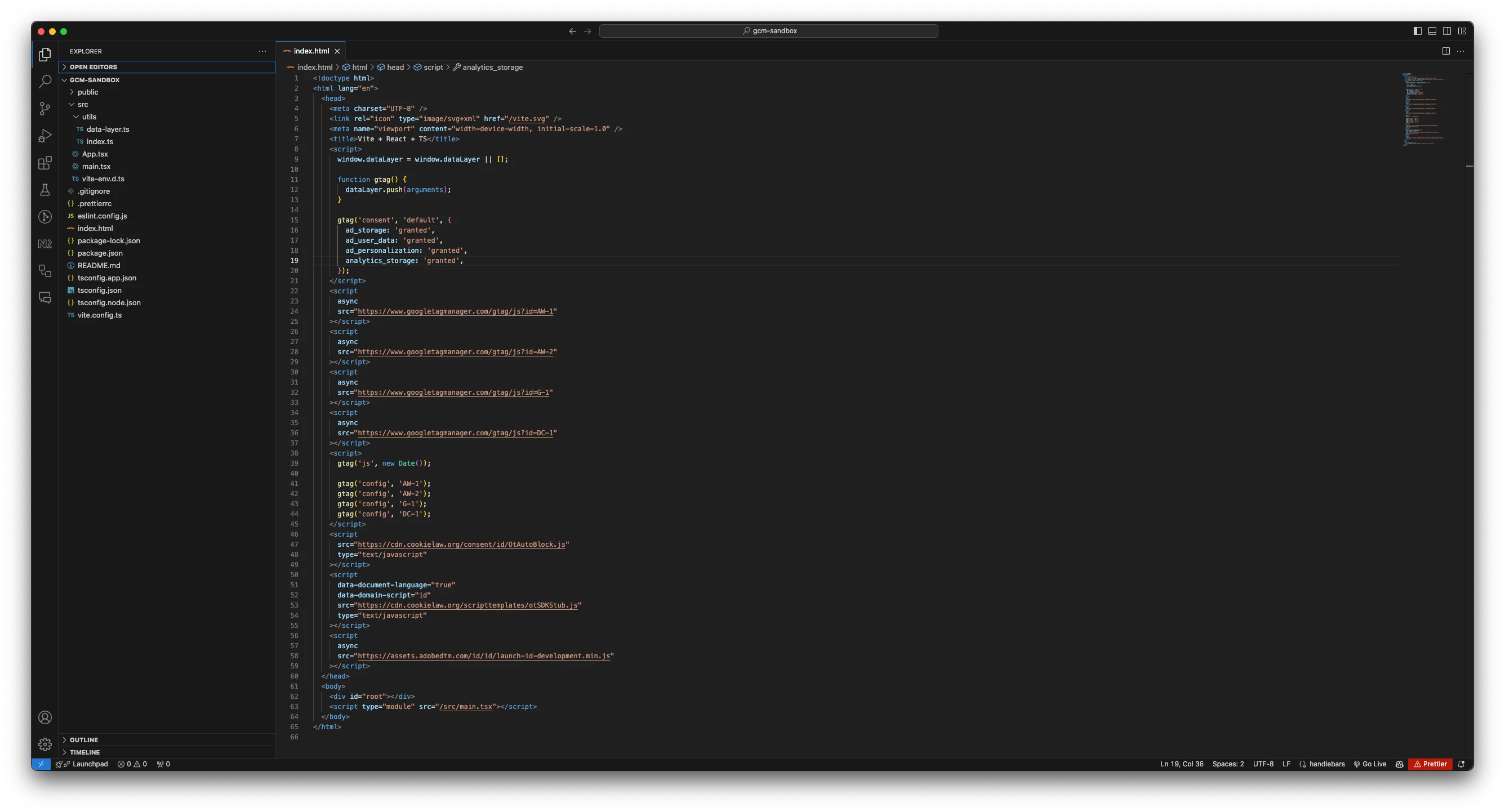This screenshot has width=1505, height=812.
Task: Expand the Open Editors section
Action: coord(93,67)
